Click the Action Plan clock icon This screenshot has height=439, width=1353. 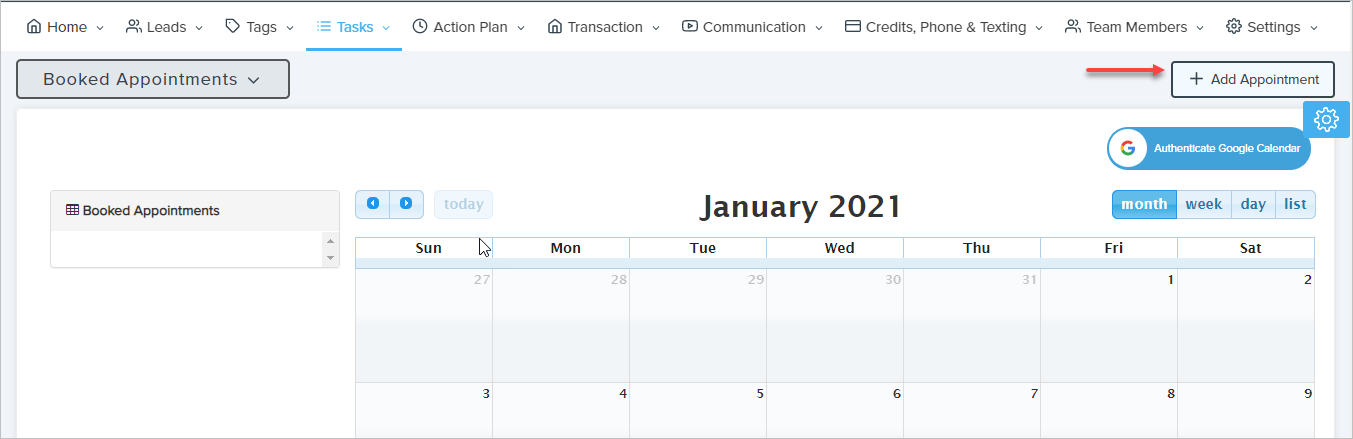(x=420, y=27)
